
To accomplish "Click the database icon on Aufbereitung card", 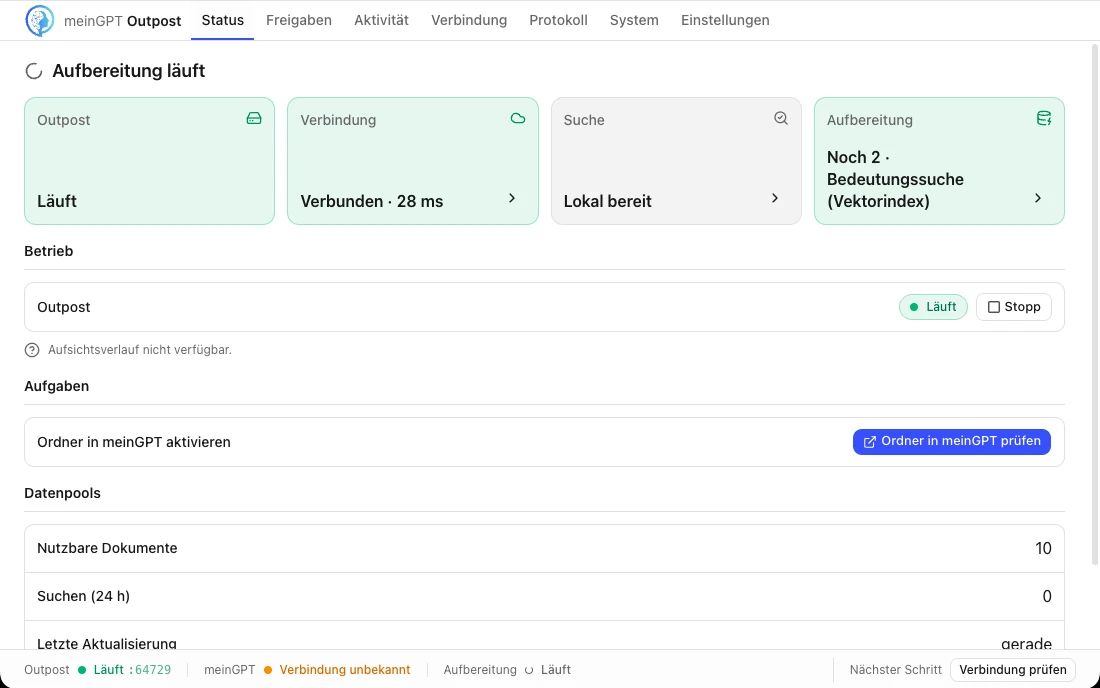I will (1044, 119).
